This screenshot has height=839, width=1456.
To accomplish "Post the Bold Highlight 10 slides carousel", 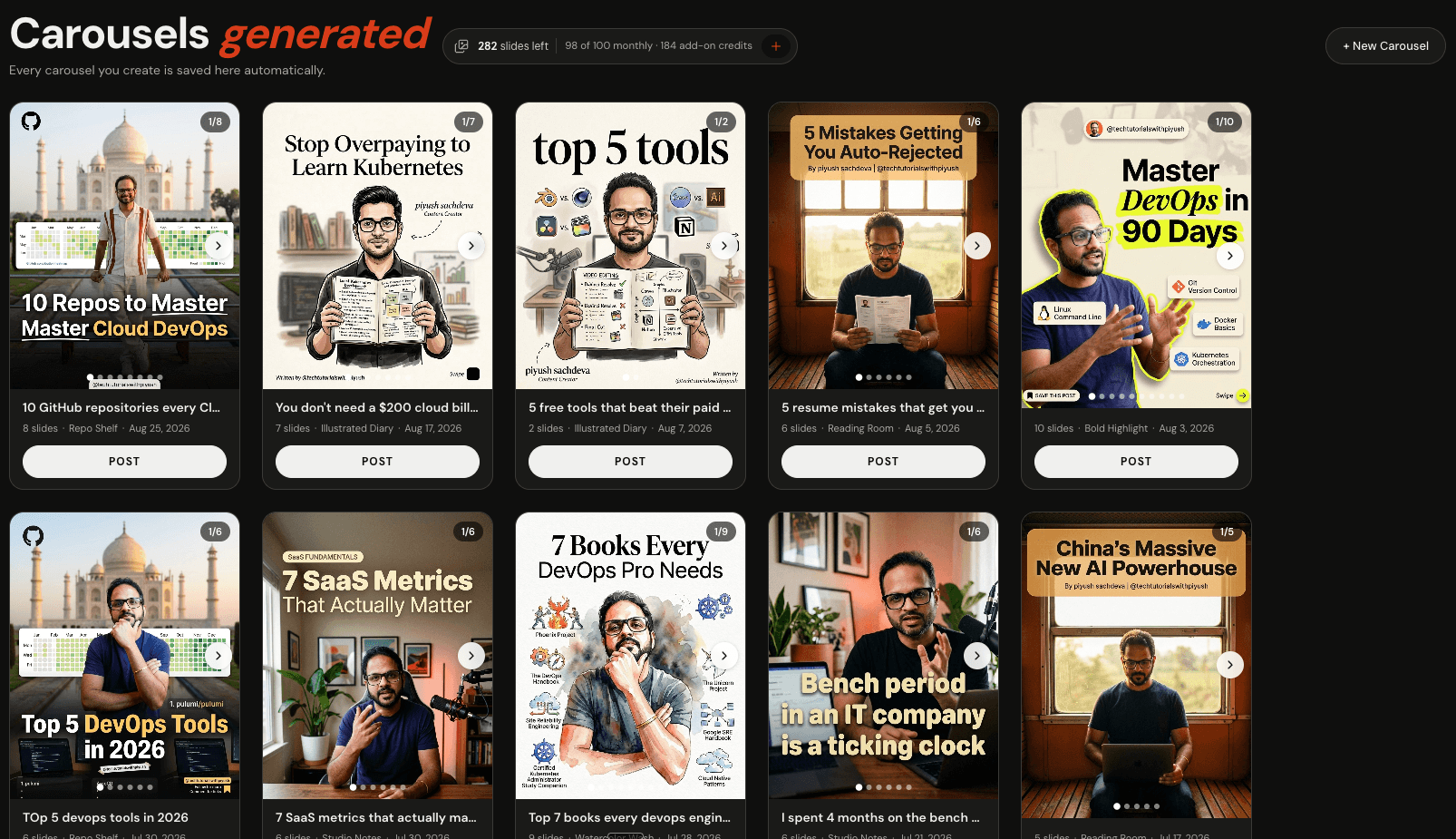I will (x=1136, y=462).
